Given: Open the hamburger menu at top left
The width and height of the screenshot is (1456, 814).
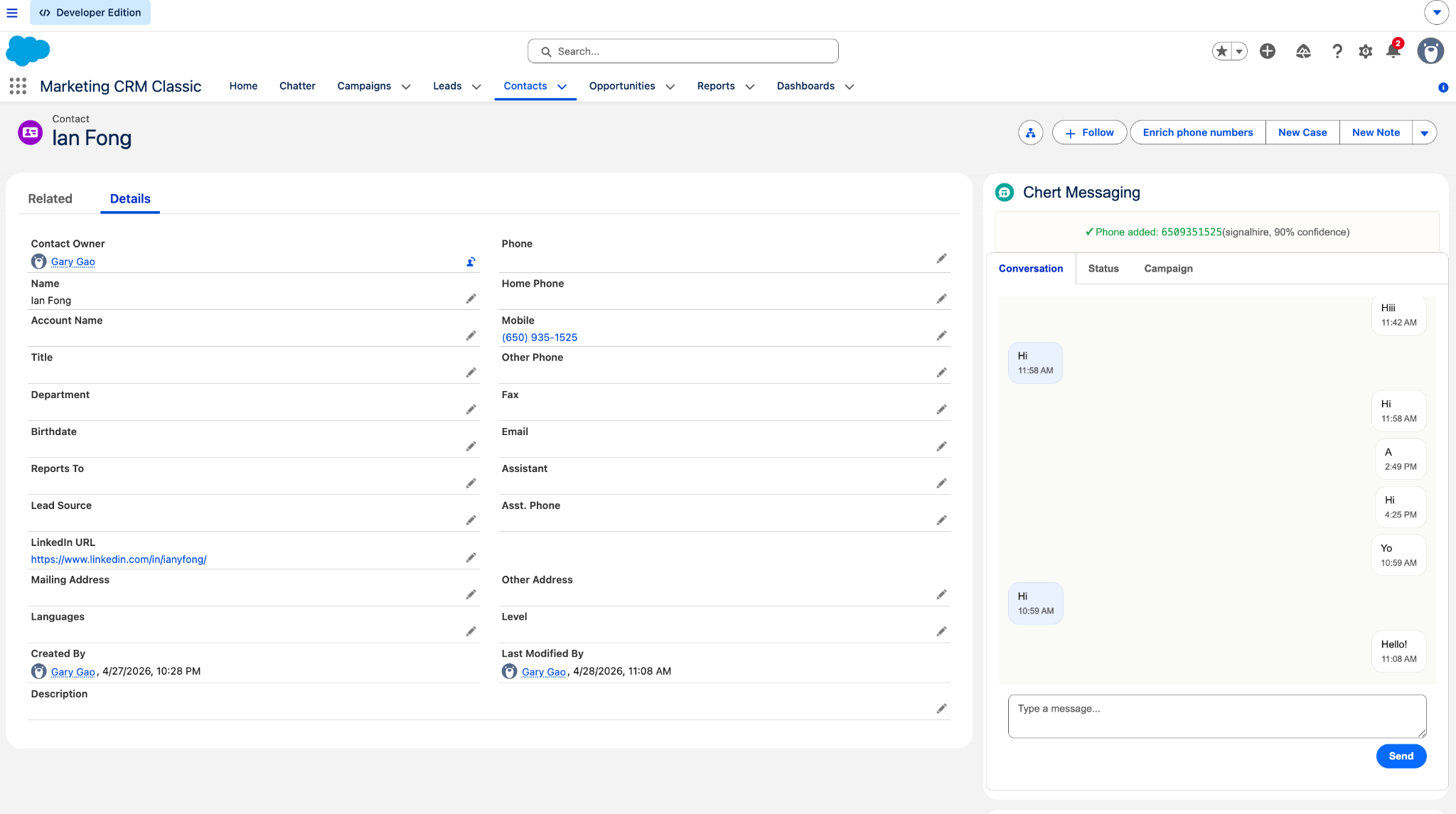Looking at the screenshot, I should click(12, 13).
